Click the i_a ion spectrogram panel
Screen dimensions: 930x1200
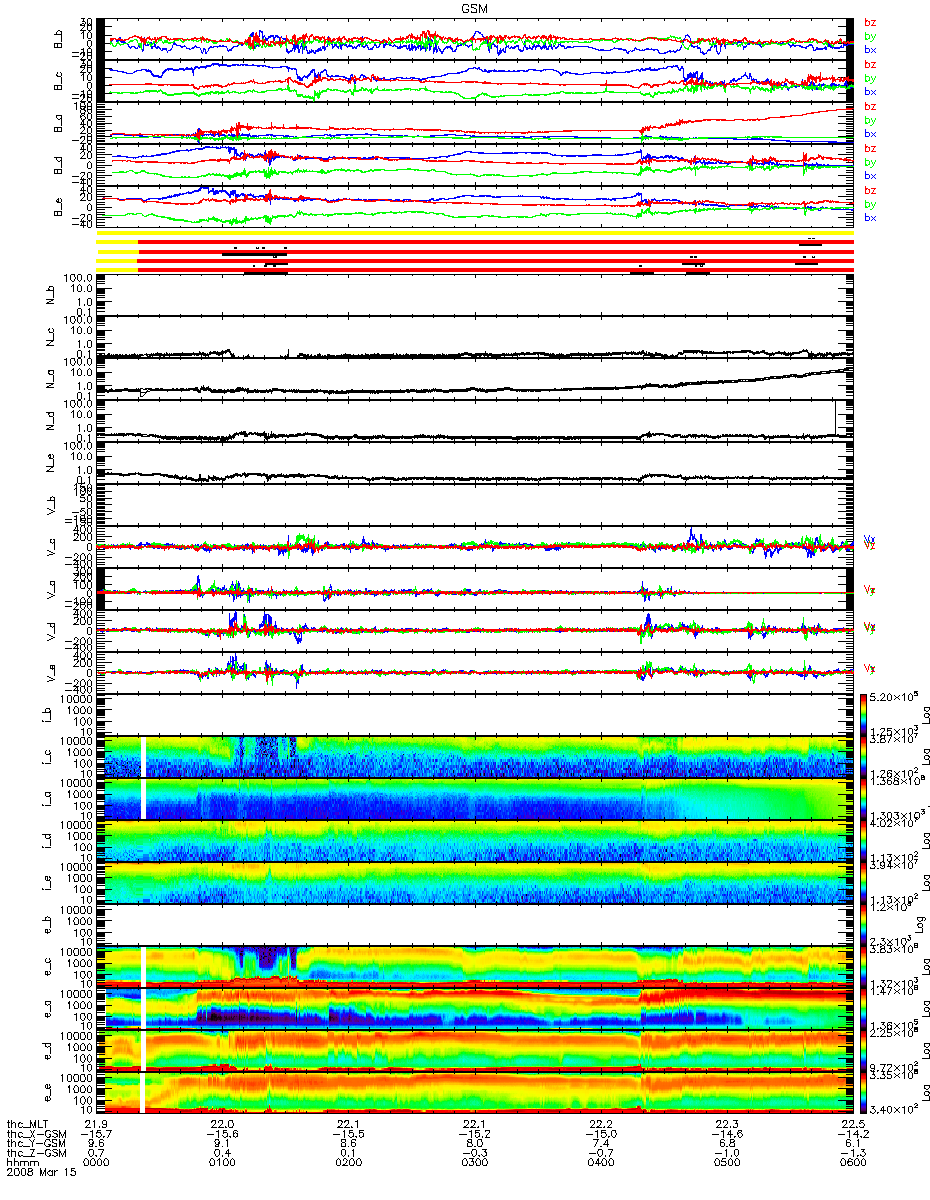click(477, 799)
